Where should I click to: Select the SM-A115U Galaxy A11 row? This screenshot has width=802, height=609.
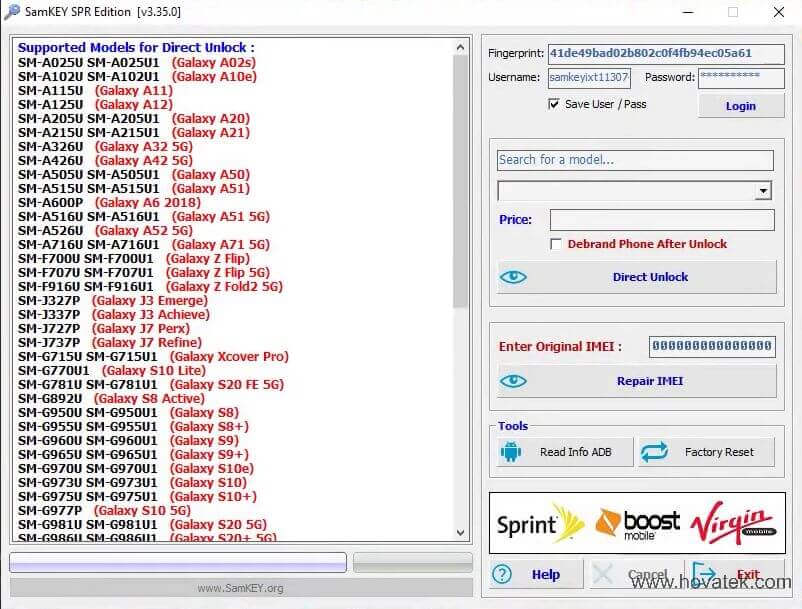pos(96,91)
